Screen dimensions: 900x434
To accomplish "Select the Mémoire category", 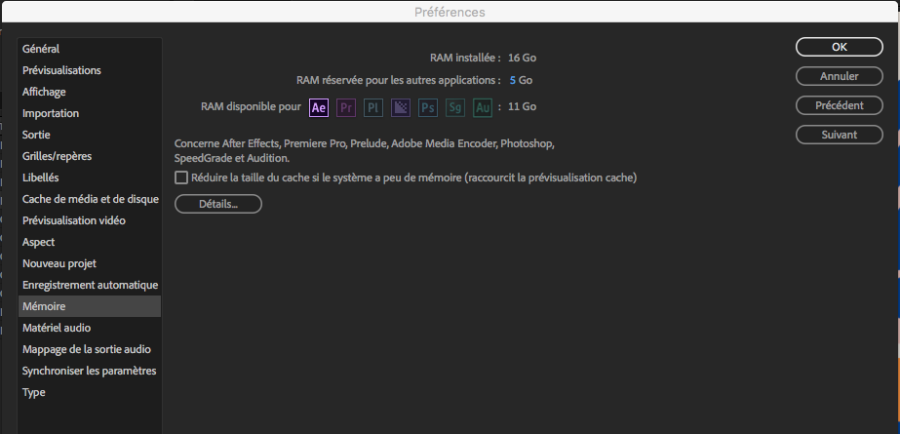I will pos(90,307).
